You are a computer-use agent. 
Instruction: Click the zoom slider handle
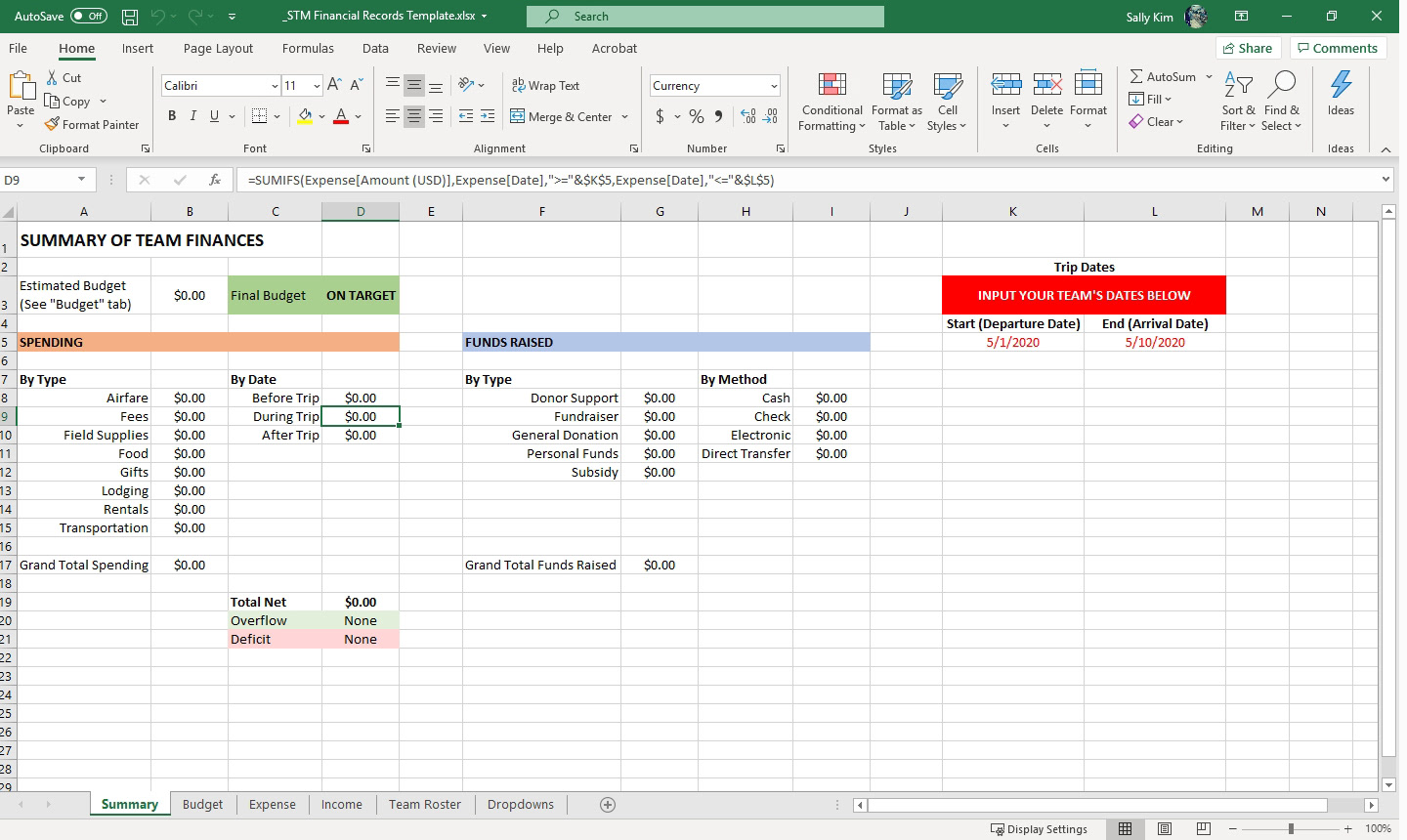[x=1292, y=828]
